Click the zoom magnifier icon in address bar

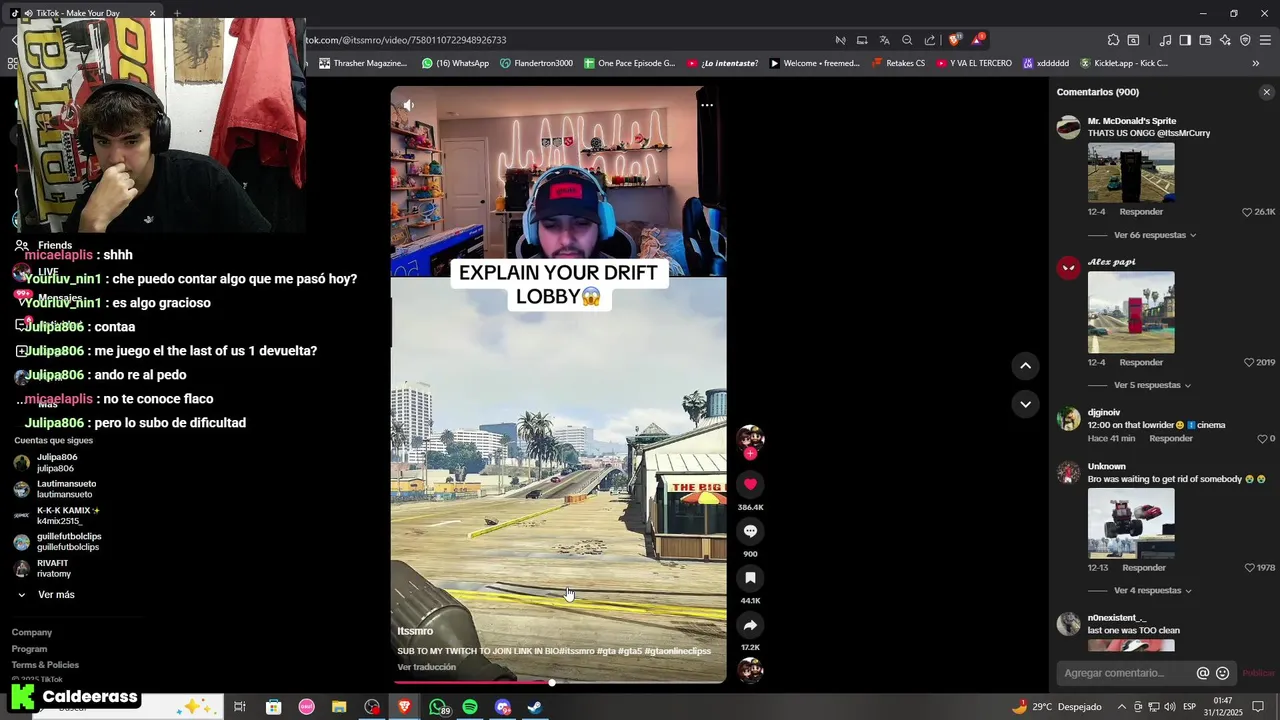[907, 40]
